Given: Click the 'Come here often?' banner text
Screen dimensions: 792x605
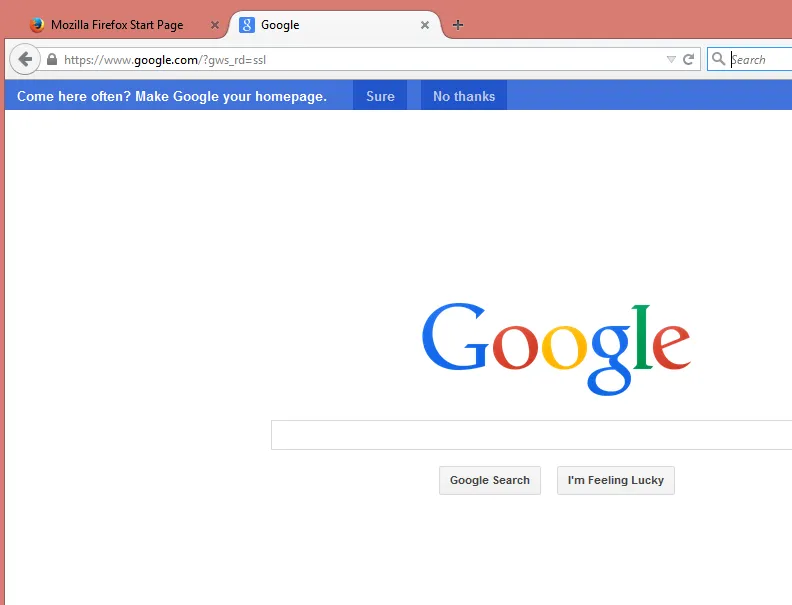Looking at the screenshot, I should (172, 96).
